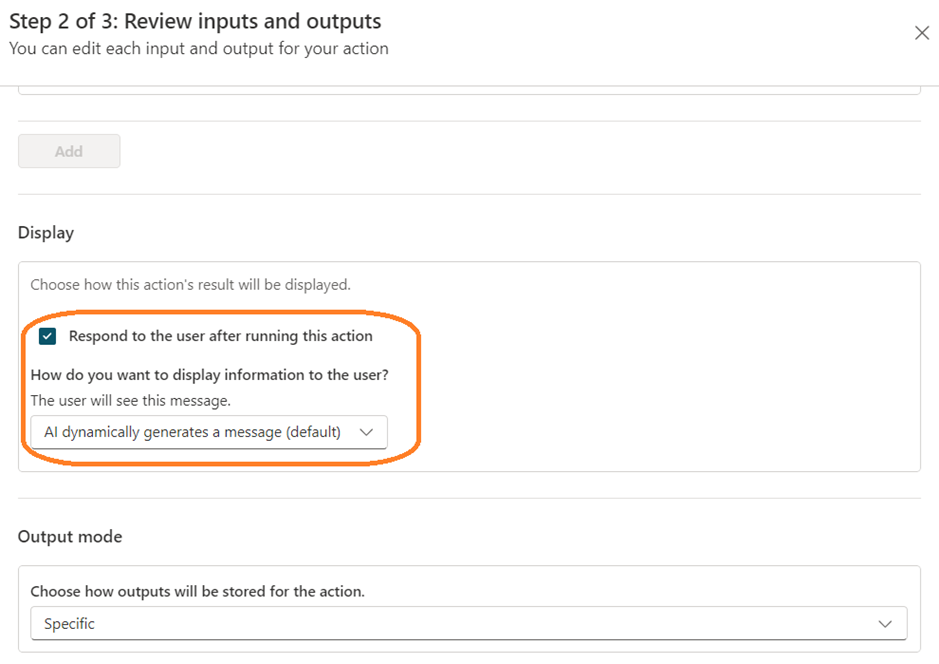The height and width of the screenshot is (664, 939).
Task: Close the Review inputs and outputs dialog
Action: (x=921, y=33)
